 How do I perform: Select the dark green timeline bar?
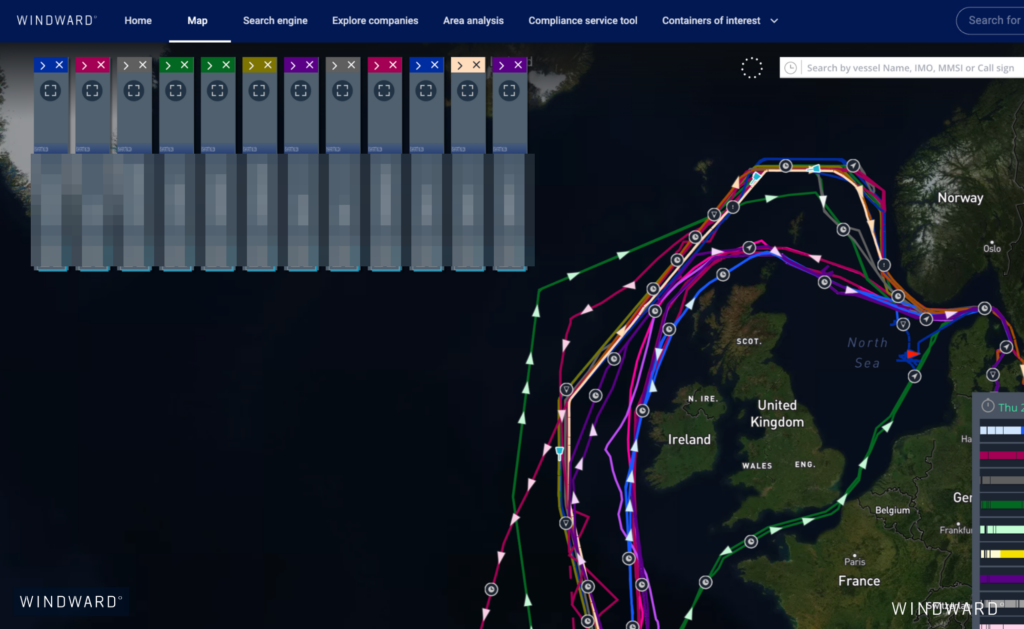(1002, 505)
